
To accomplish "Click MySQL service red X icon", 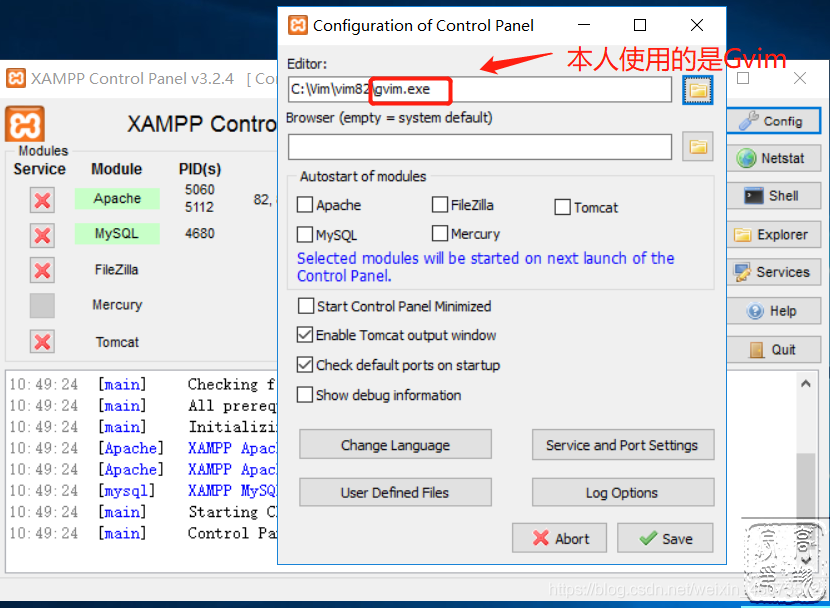I will (42, 235).
